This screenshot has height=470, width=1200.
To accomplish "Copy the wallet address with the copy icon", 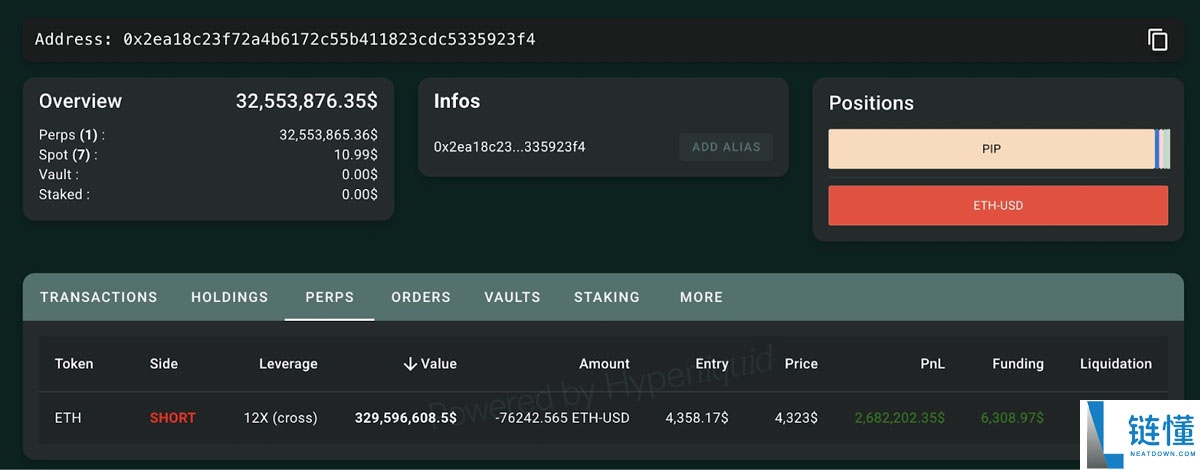I will click(1157, 40).
